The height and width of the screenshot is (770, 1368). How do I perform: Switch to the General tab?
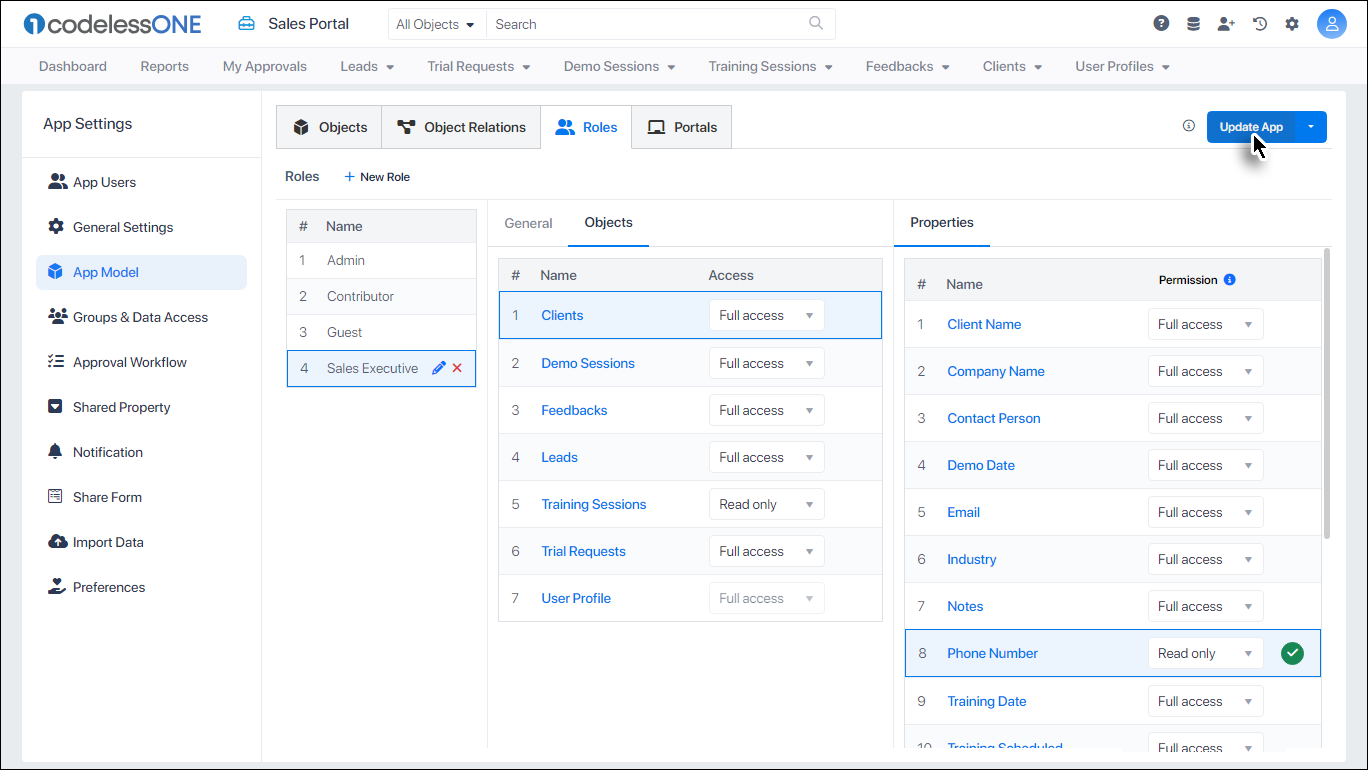point(528,223)
